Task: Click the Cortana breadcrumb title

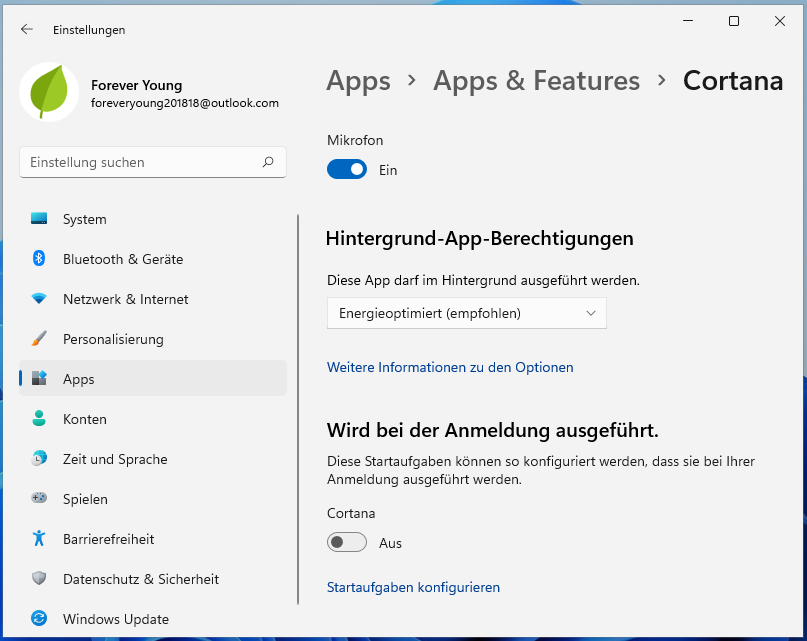Action: (733, 81)
